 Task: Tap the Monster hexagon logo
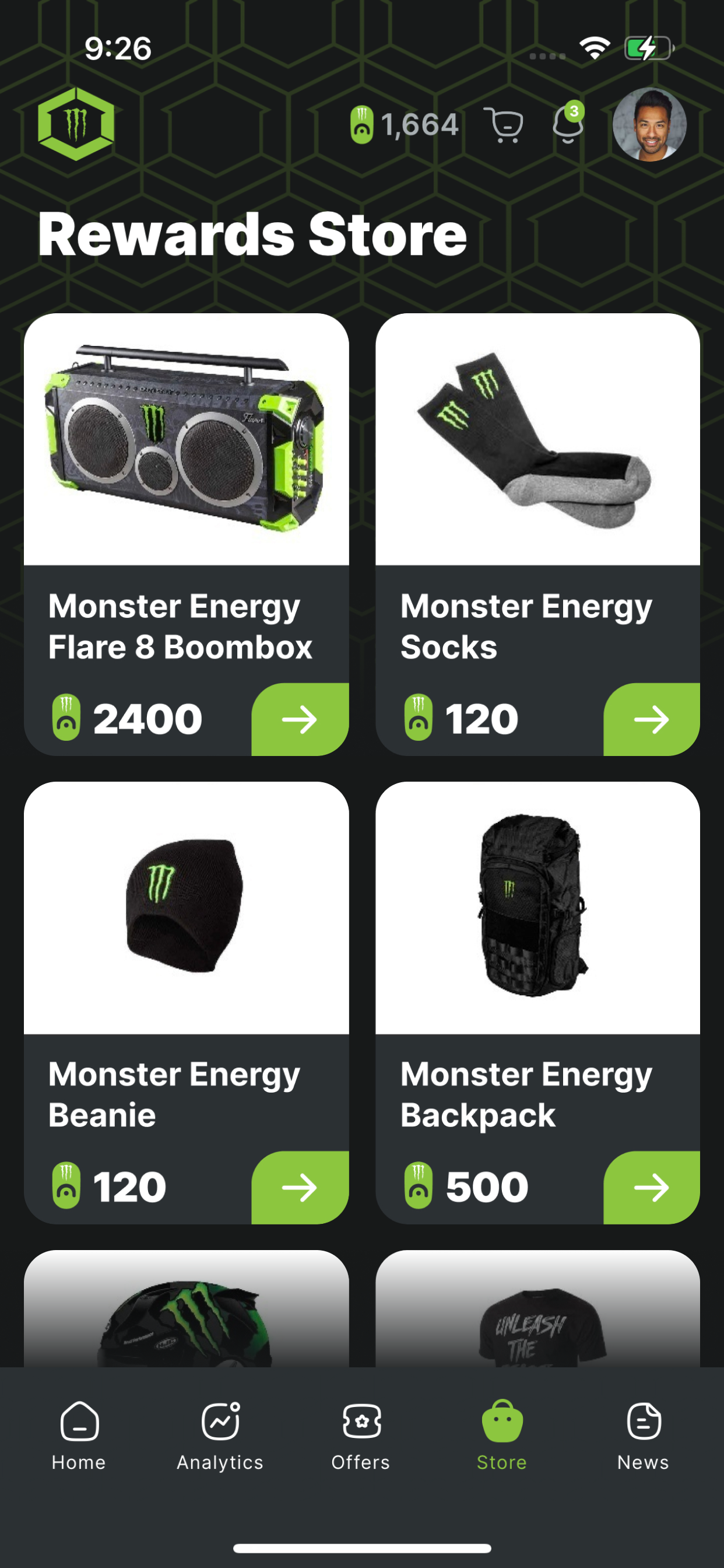pos(76,124)
